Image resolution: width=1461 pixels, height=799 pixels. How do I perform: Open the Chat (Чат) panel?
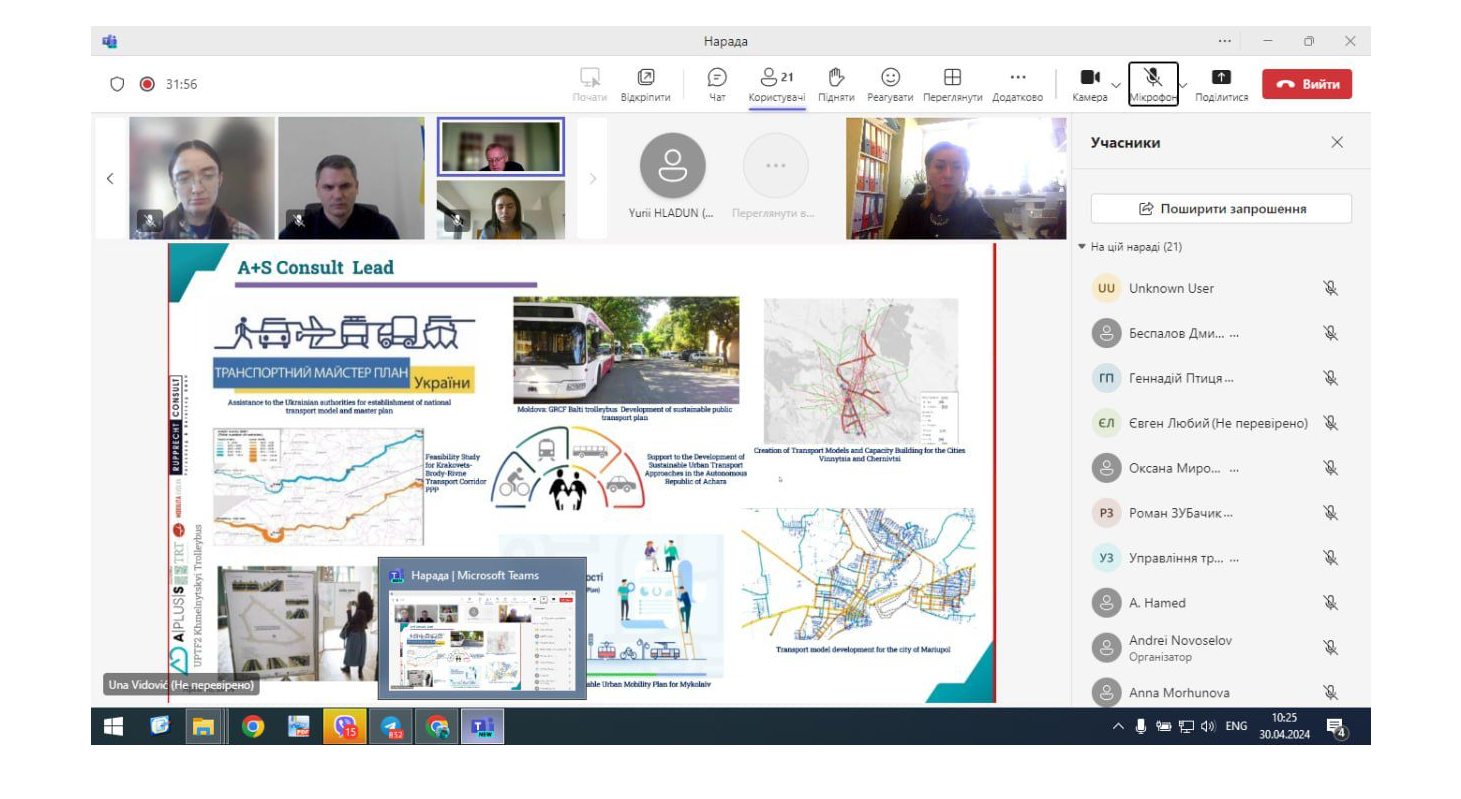717,84
